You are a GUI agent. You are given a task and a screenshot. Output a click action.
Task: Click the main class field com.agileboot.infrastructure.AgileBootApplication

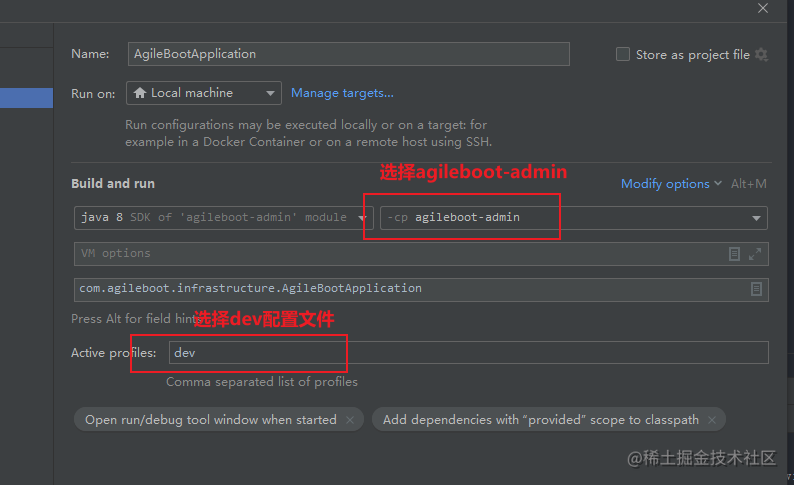click(421, 290)
